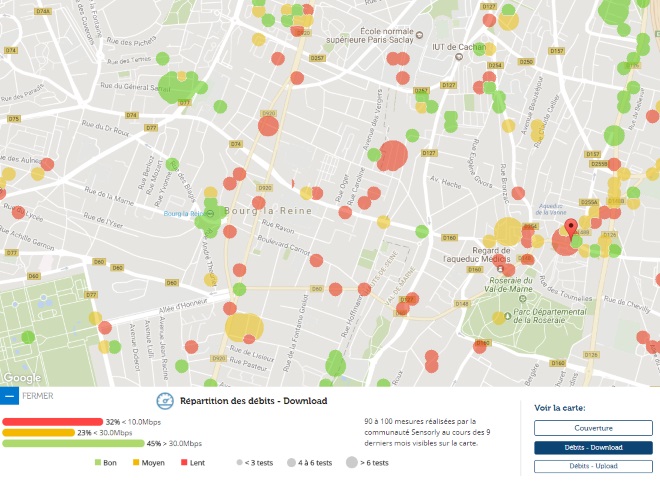The height and width of the screenshot is (487, 660).
Task: Click the Bourg la Reine station icon
Action: tap(210, 213)
